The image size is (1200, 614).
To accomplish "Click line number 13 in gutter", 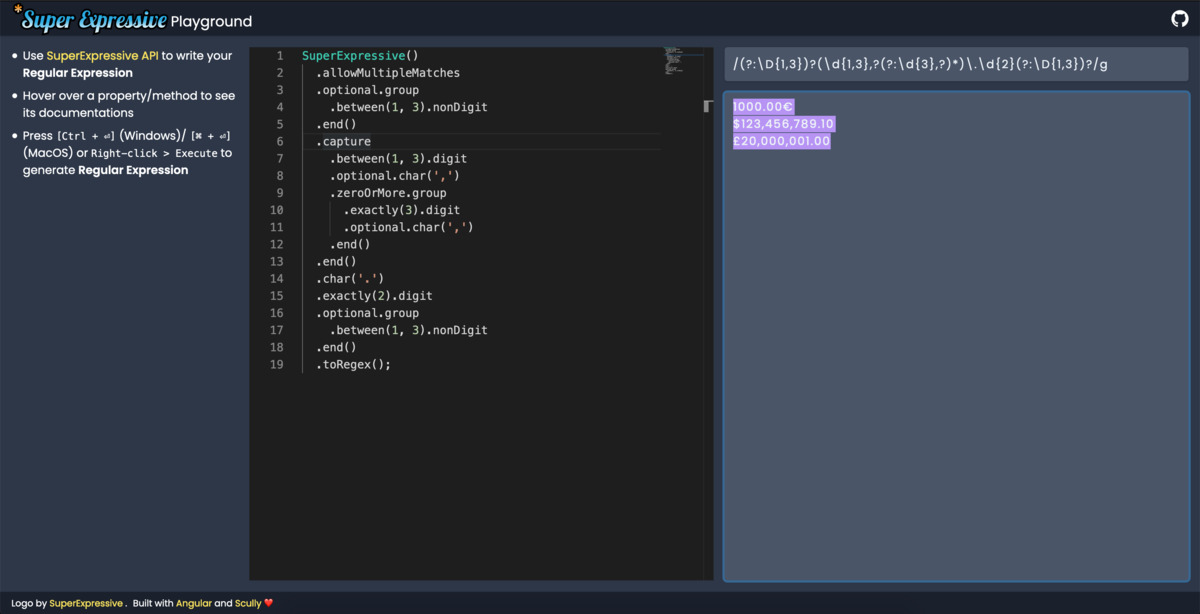I will pyautogui.click(x=277, y=262).
